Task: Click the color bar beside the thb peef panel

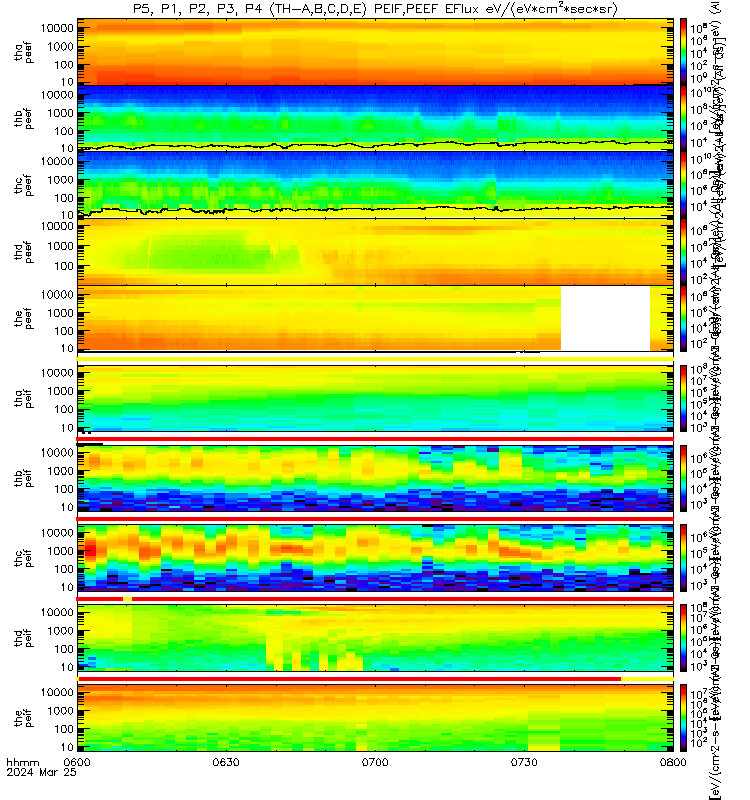Action: tap(683, 118)
